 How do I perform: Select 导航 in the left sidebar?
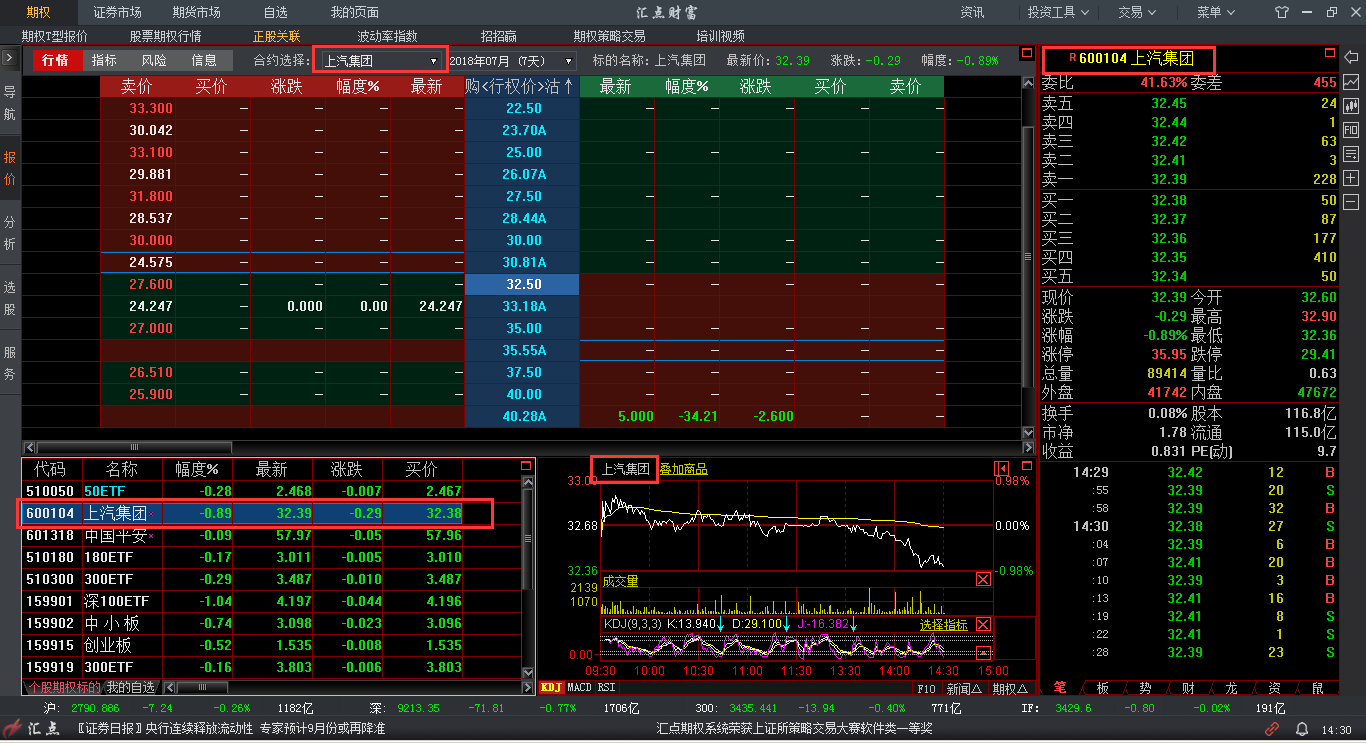tap(9, 103)
